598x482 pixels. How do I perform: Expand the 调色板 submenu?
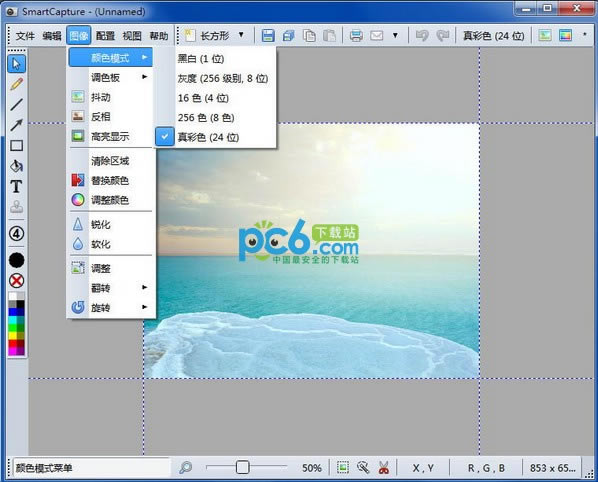point(111,77)
